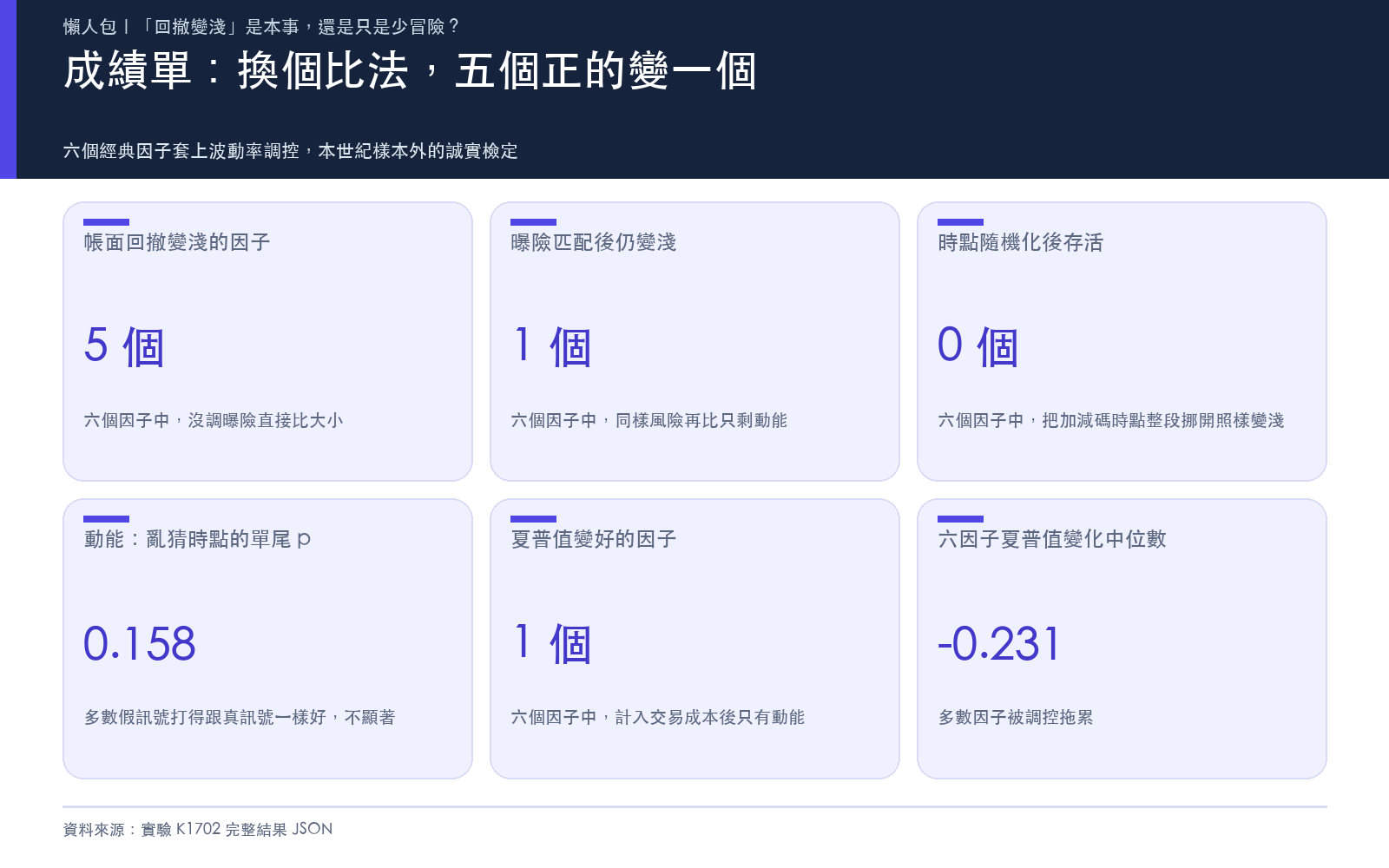1389x868 pixels.
Task: Click the subtitle 六個經典因子套上波動率調控
Action: click(x=181, y=151)
